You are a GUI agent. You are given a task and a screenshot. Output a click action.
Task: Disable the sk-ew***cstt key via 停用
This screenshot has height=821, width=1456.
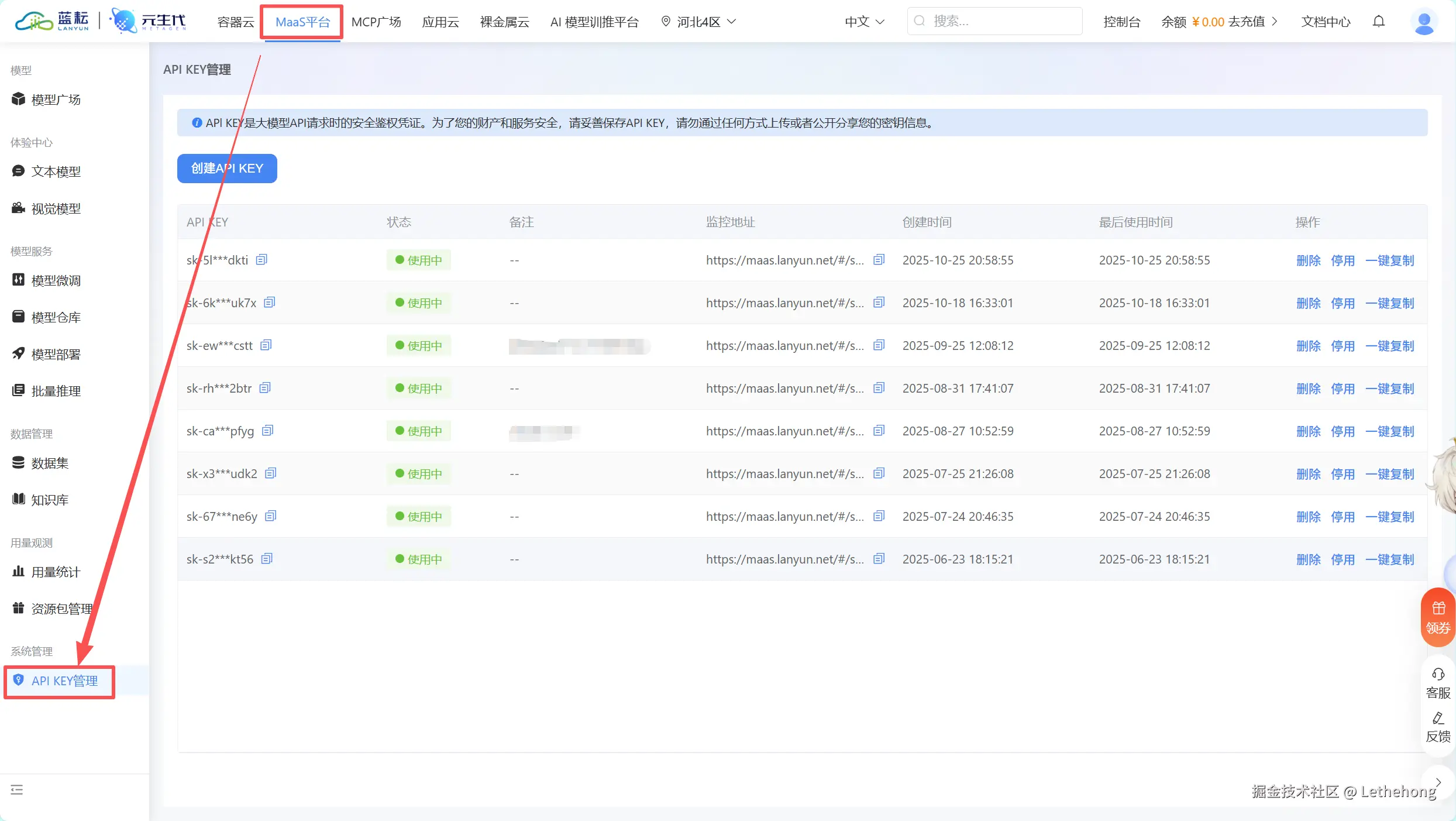coord(1343,346)
